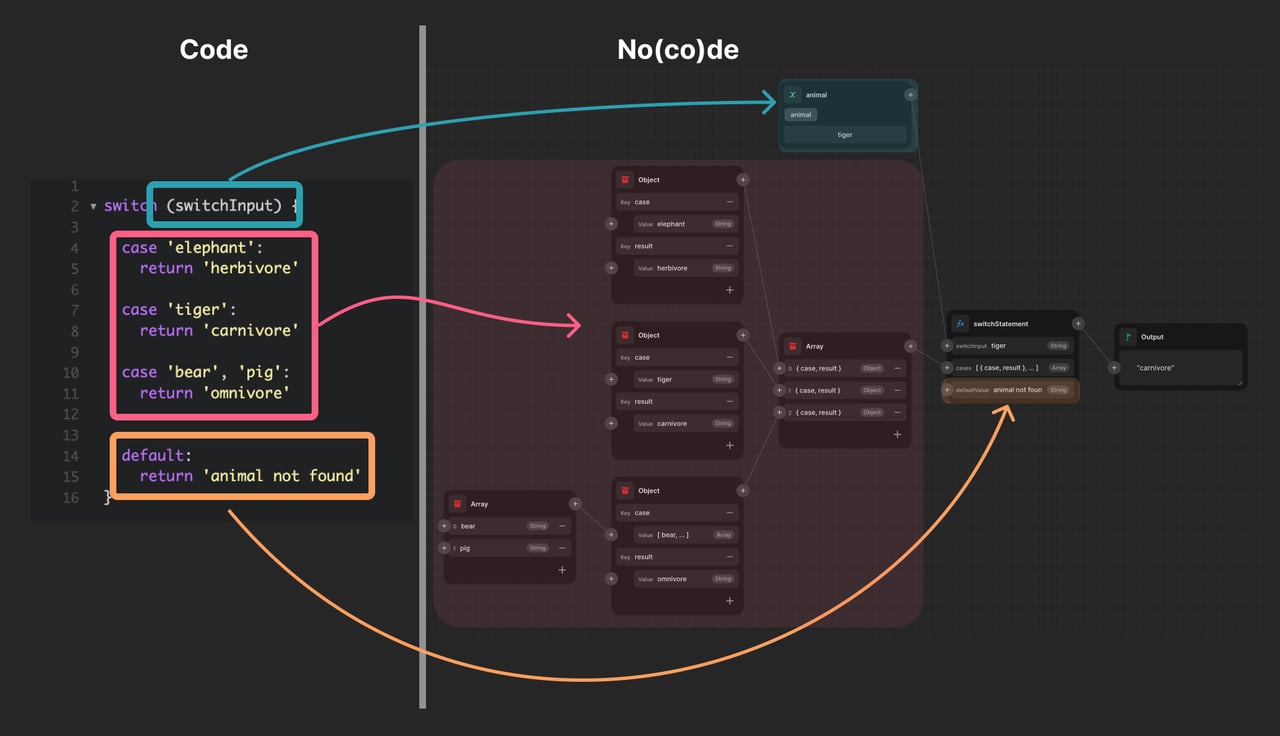This screenshot has height=736, width=1280.
Task: Click input port of Array item 0 { case, result }
Action: [x=779, y=368]
